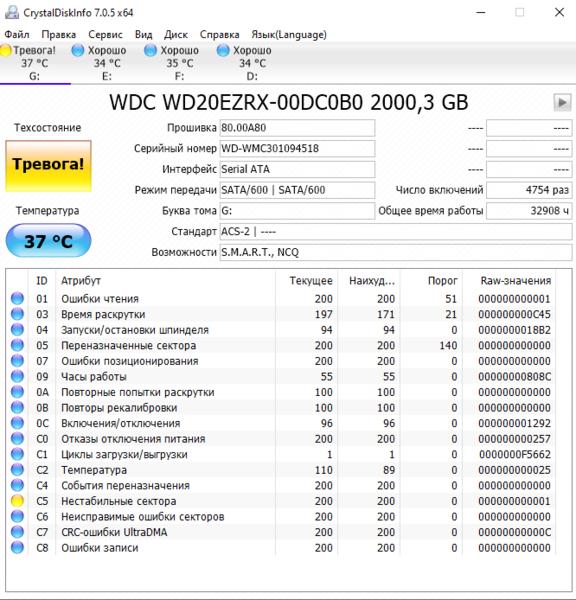The width and height of the screenshot is (576, 600).
Task: Click the status icon for Переназначенные сектора
Action: point(17,345)
